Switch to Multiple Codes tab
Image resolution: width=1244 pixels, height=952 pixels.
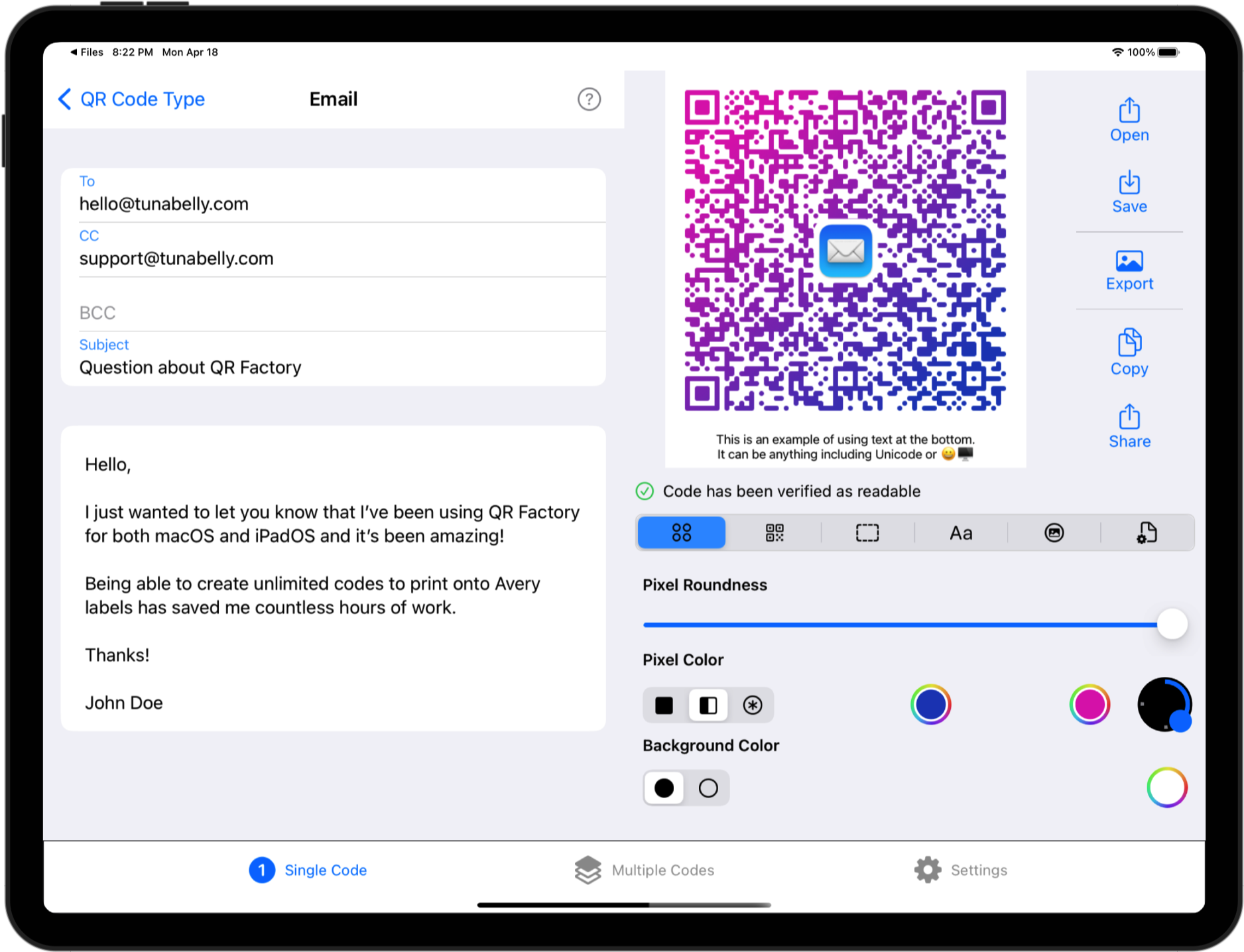click(645, 870)
